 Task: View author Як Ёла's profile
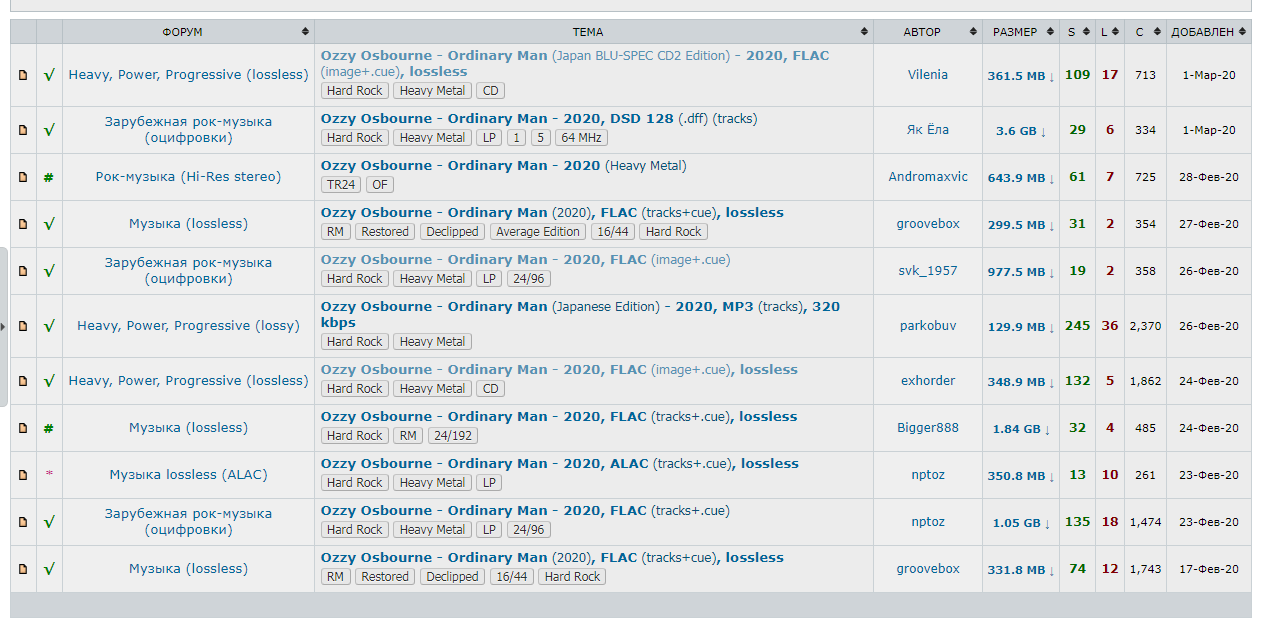pyautogui.click(x=928, y=130)
